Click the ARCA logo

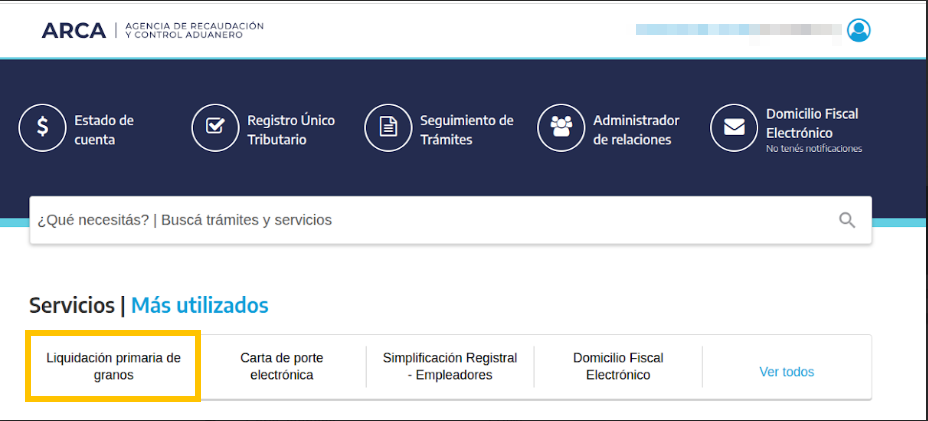click(74, 30)
